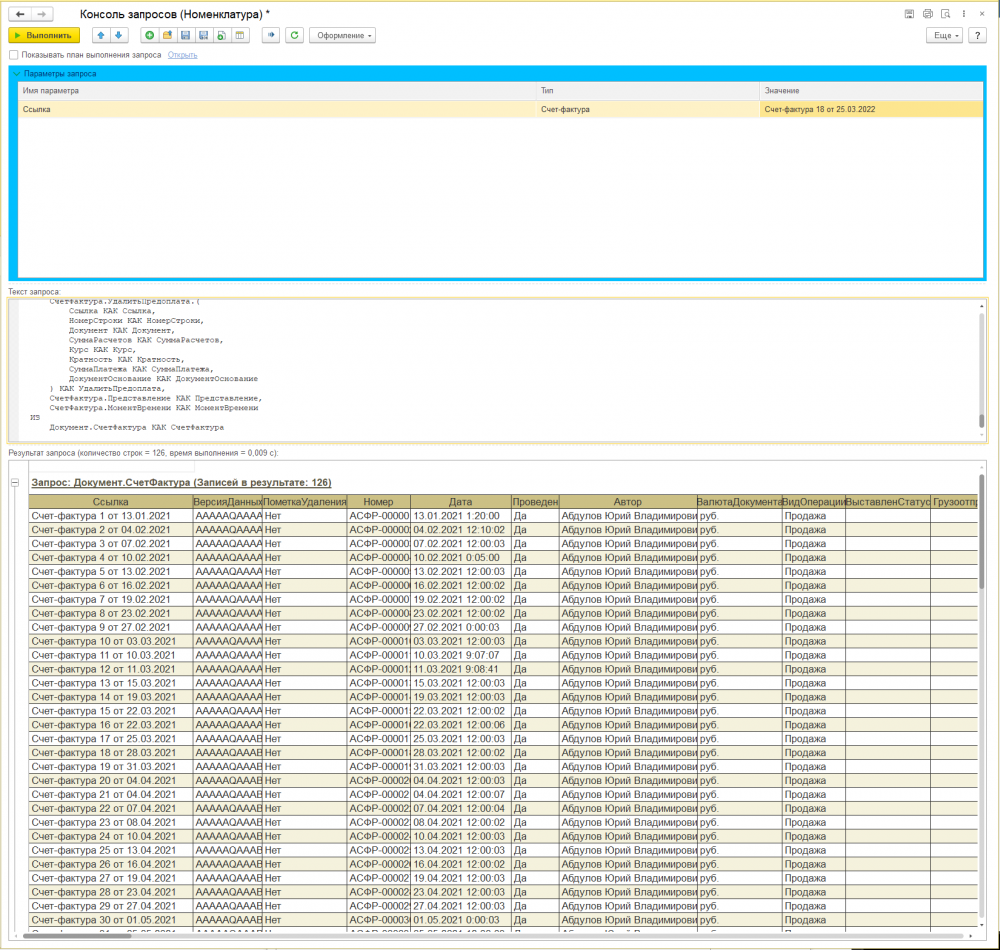Click the save-as floppy disk icon
Viewport: 1000px width, 950px height.
[203, 35]
